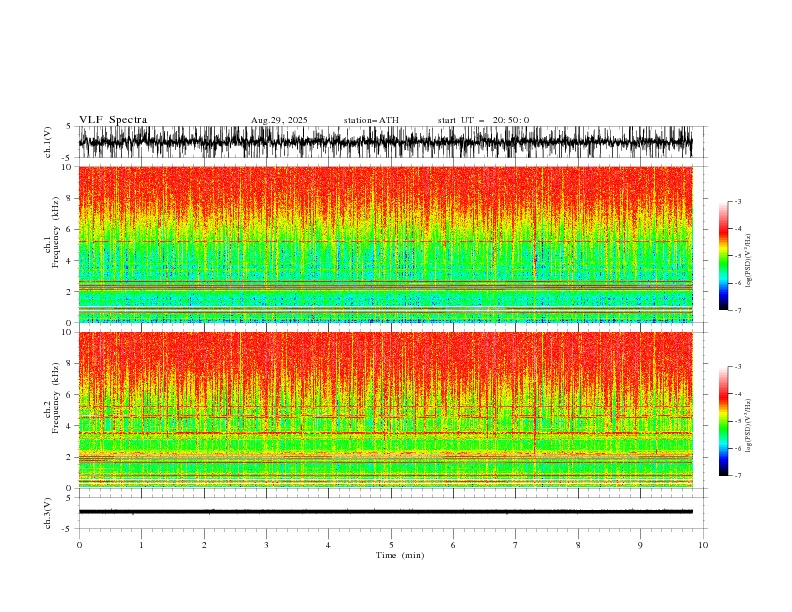The width and height of the screenshot is (792, 612).
Task: Select the ch.2 "Frequency (kHz)" axis label
Action: pyautogui.click(x=55, y=398)
